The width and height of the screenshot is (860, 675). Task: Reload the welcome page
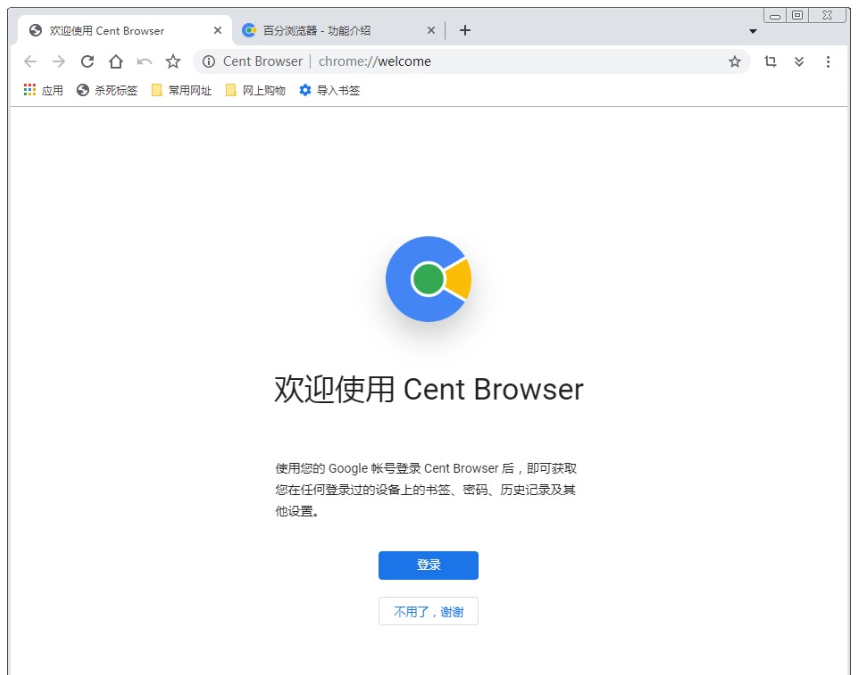[87, 61]
